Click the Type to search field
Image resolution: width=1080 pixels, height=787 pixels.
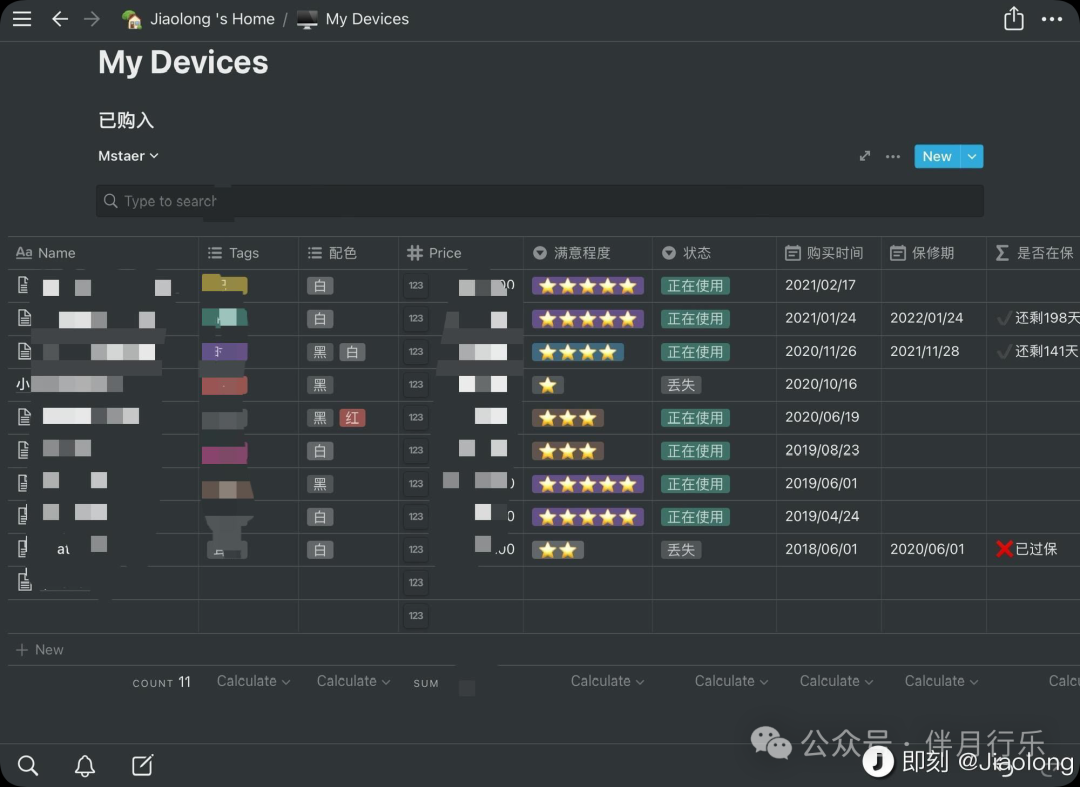coord(539,201)
